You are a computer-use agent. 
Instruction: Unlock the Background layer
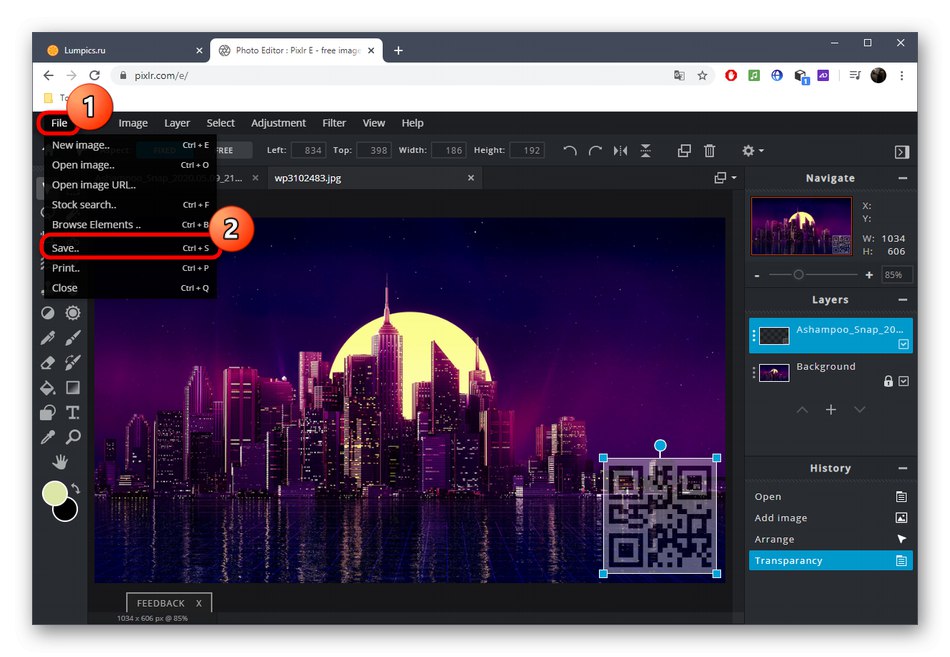point(888,381)
